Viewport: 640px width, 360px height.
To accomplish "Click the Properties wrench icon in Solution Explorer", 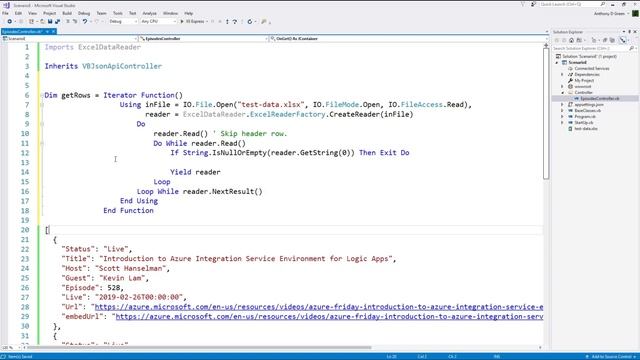I will tap(622, 40).
